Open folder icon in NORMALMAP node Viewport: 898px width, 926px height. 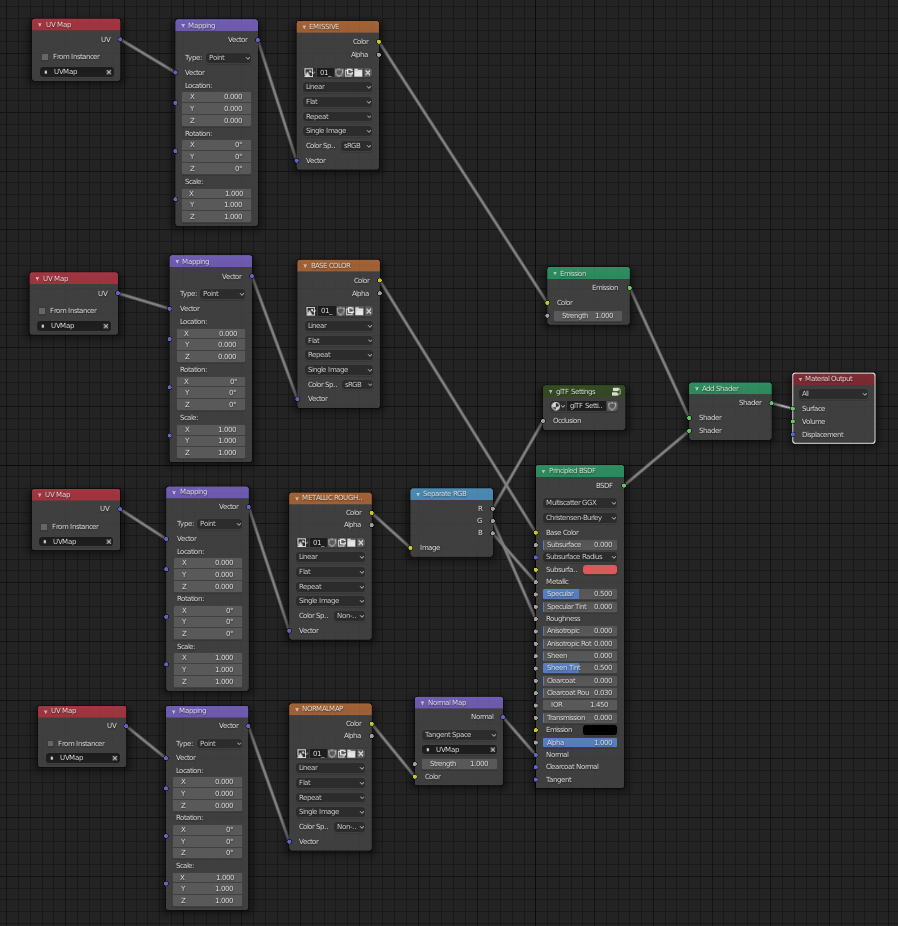(x=351, y=754)
